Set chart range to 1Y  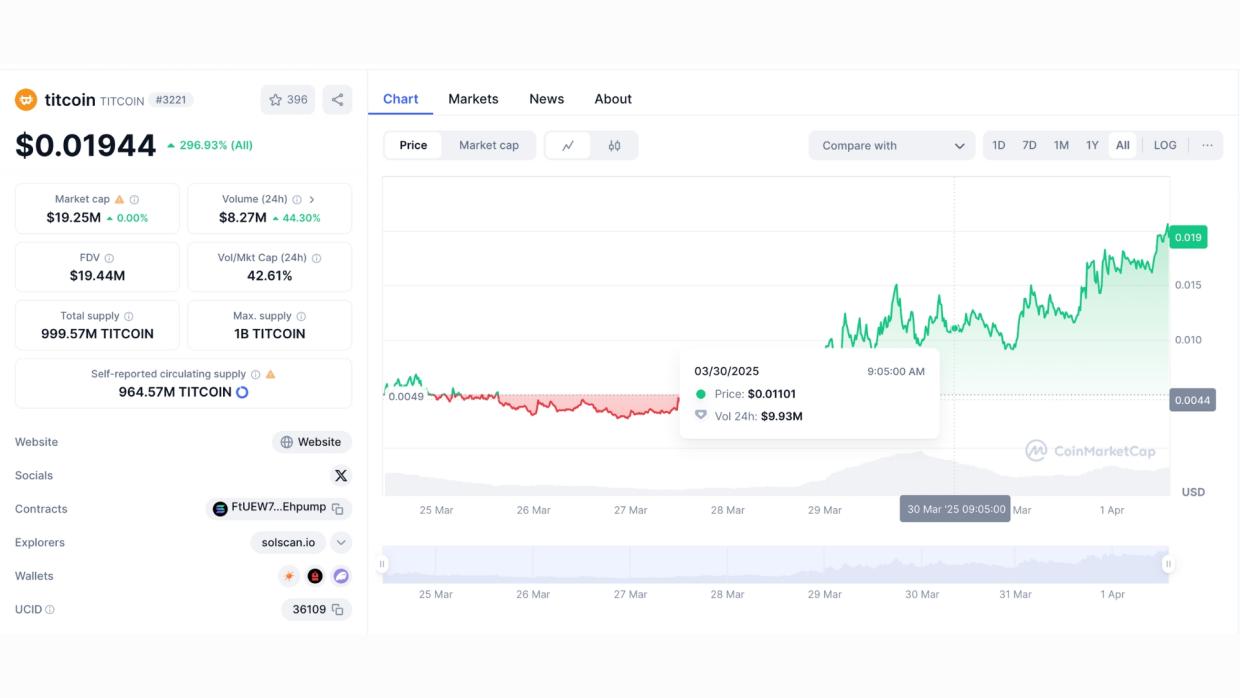[1092, 146]
